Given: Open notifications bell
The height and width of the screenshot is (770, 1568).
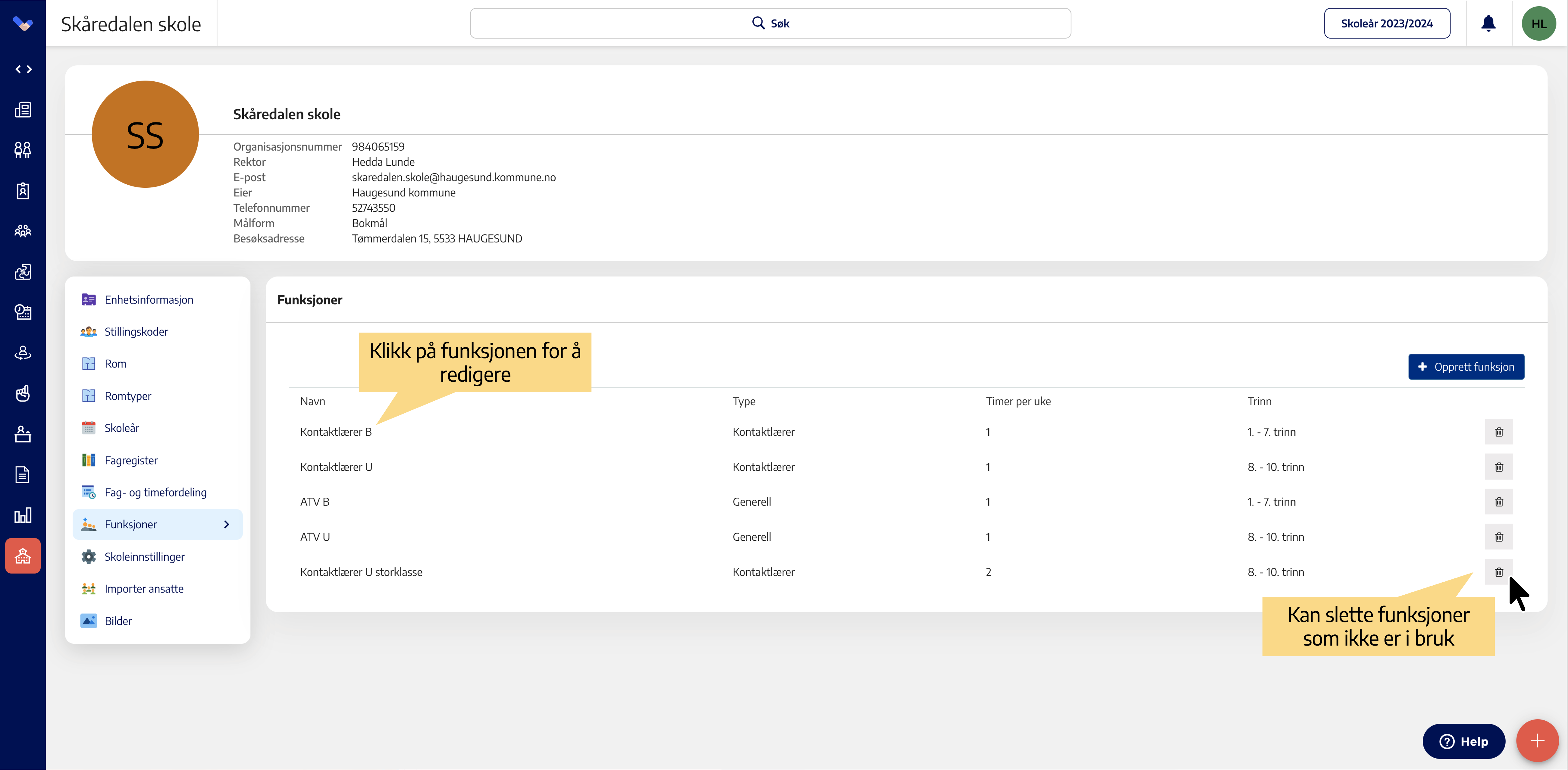Looking at the screenshot, I should [x=1488, y=23].
